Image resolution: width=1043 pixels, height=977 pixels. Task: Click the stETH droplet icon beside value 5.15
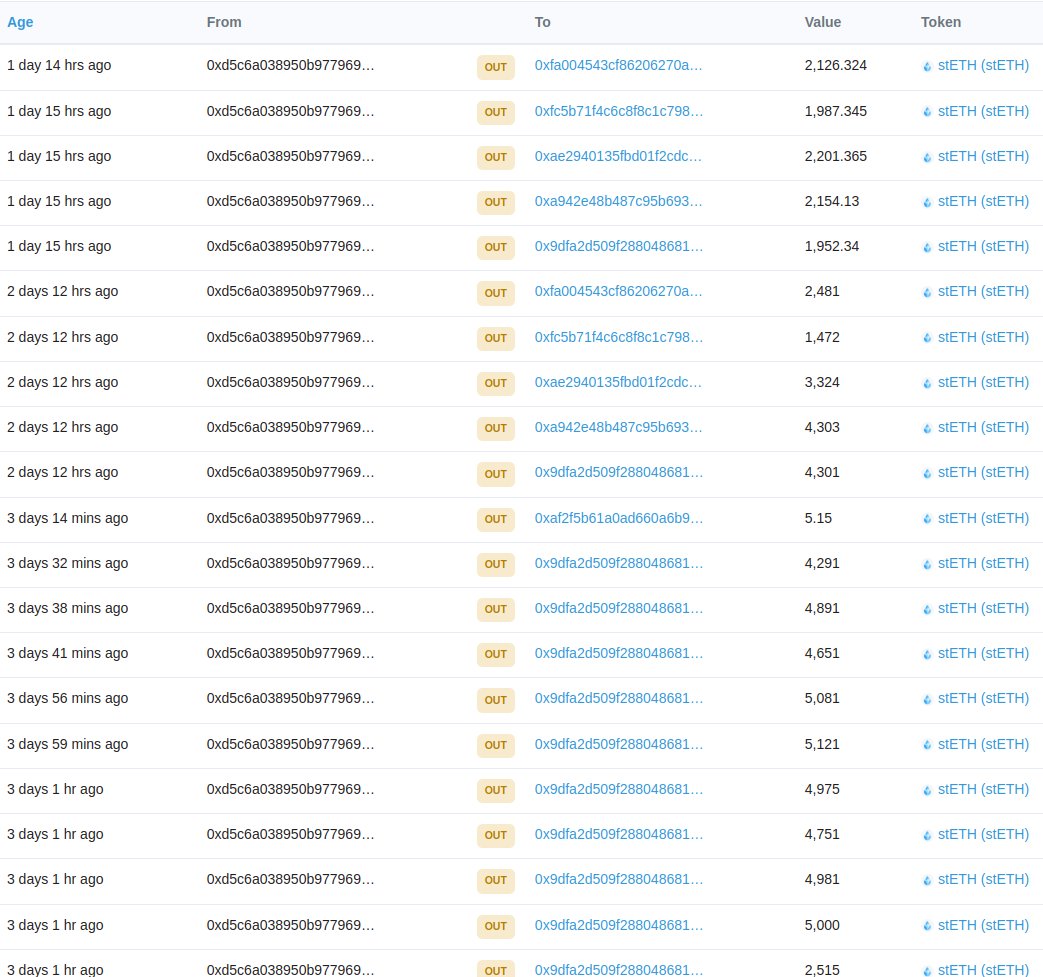coord(927,519)
